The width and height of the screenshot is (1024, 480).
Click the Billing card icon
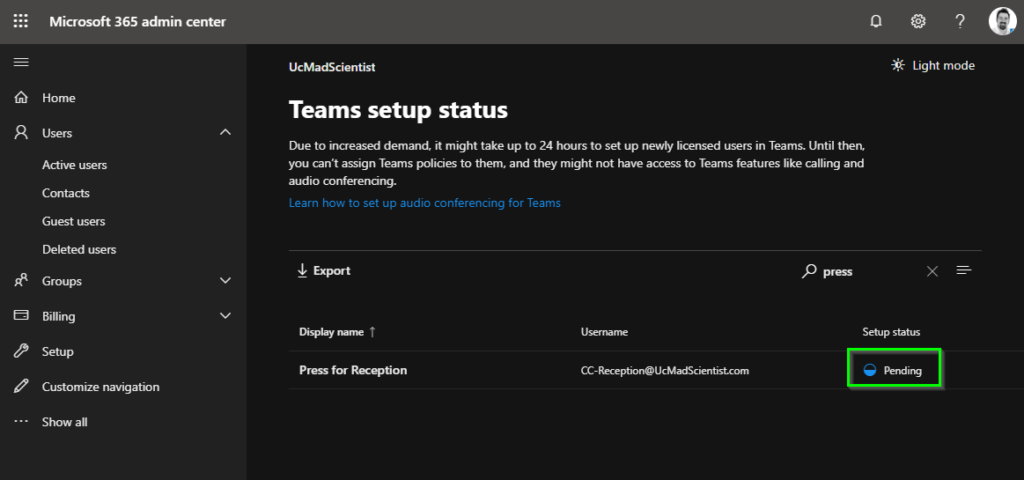[x=22, y=315]
